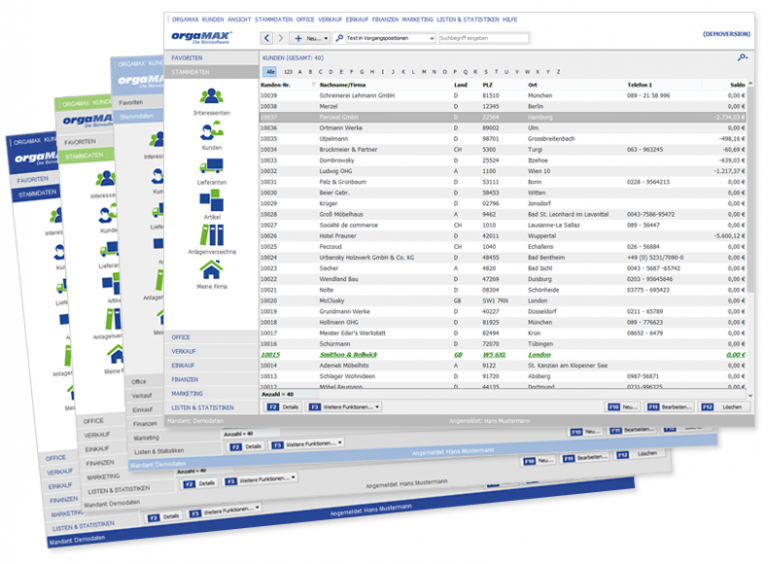Click Lieferanten truck icon in the green window
The width and height of the screenshot is (768, 564).
(110, 250)
